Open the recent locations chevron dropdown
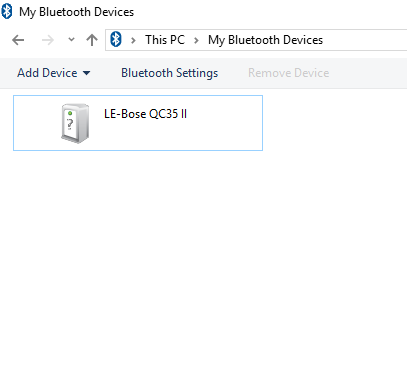 coord(71,39)
